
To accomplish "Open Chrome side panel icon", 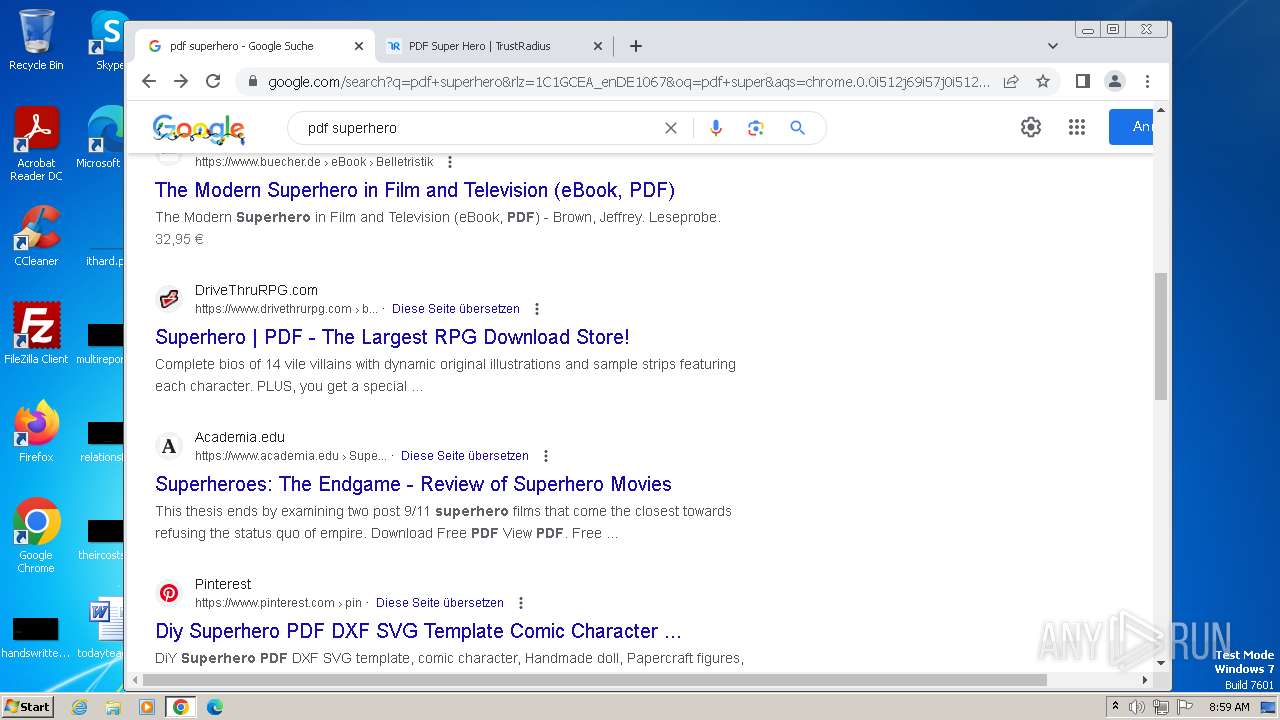I will pyautogui.click(x=1082, y=81).
